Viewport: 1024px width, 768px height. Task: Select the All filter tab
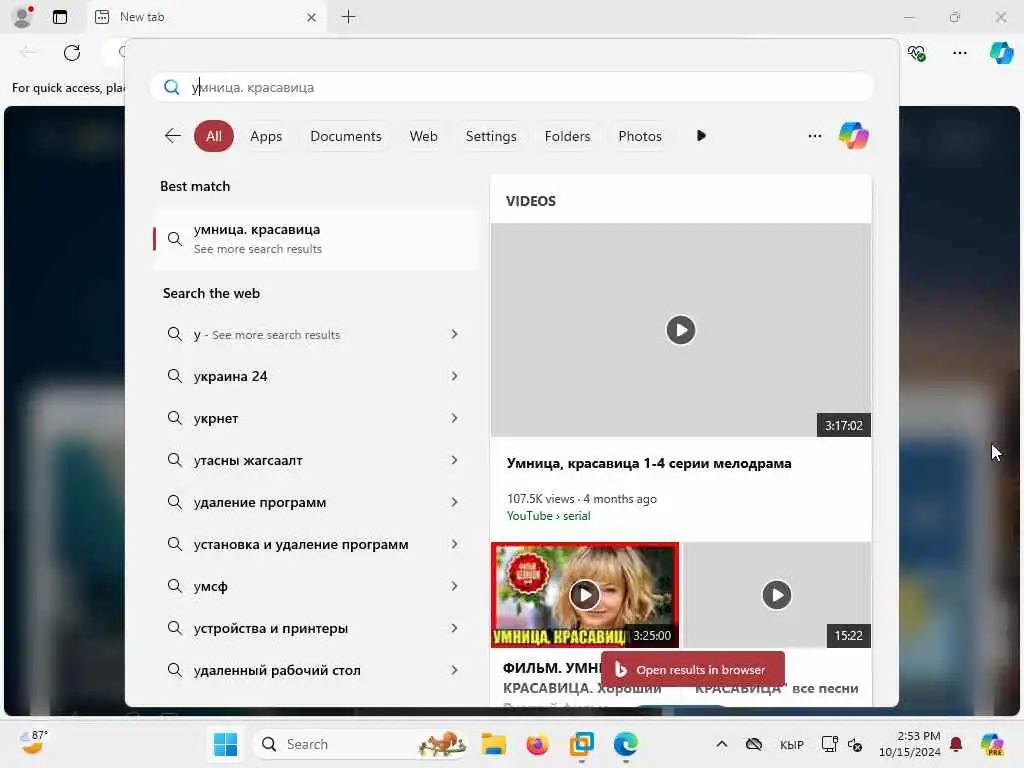214,136
